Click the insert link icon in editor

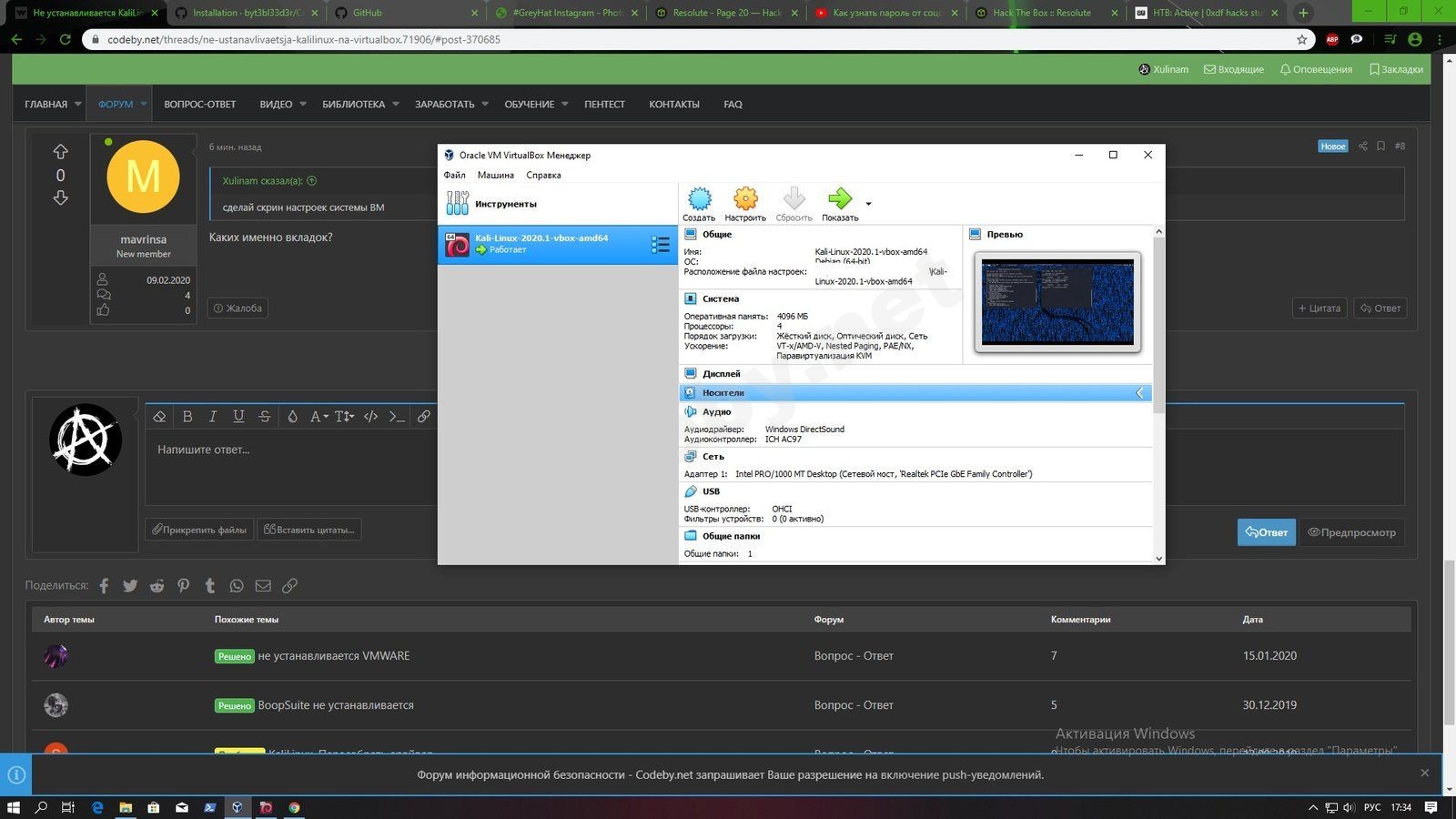tap(423, 417)
